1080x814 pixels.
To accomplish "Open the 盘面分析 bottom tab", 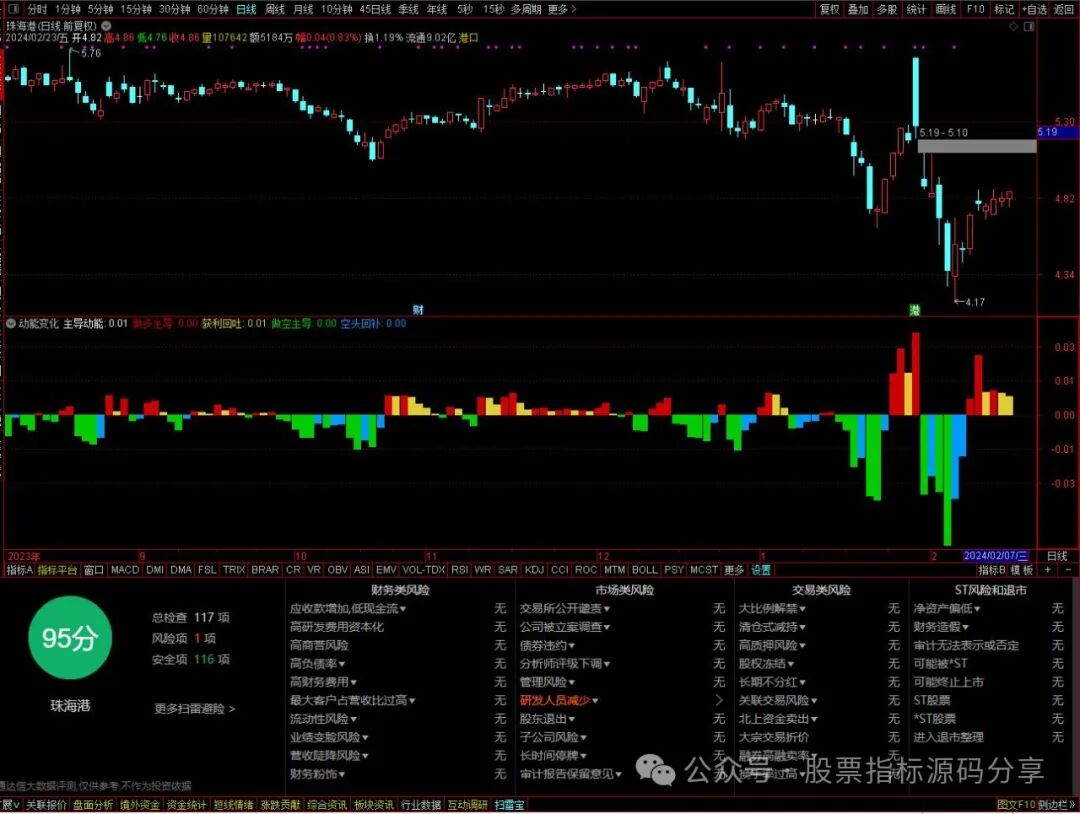I will point(93,804).
